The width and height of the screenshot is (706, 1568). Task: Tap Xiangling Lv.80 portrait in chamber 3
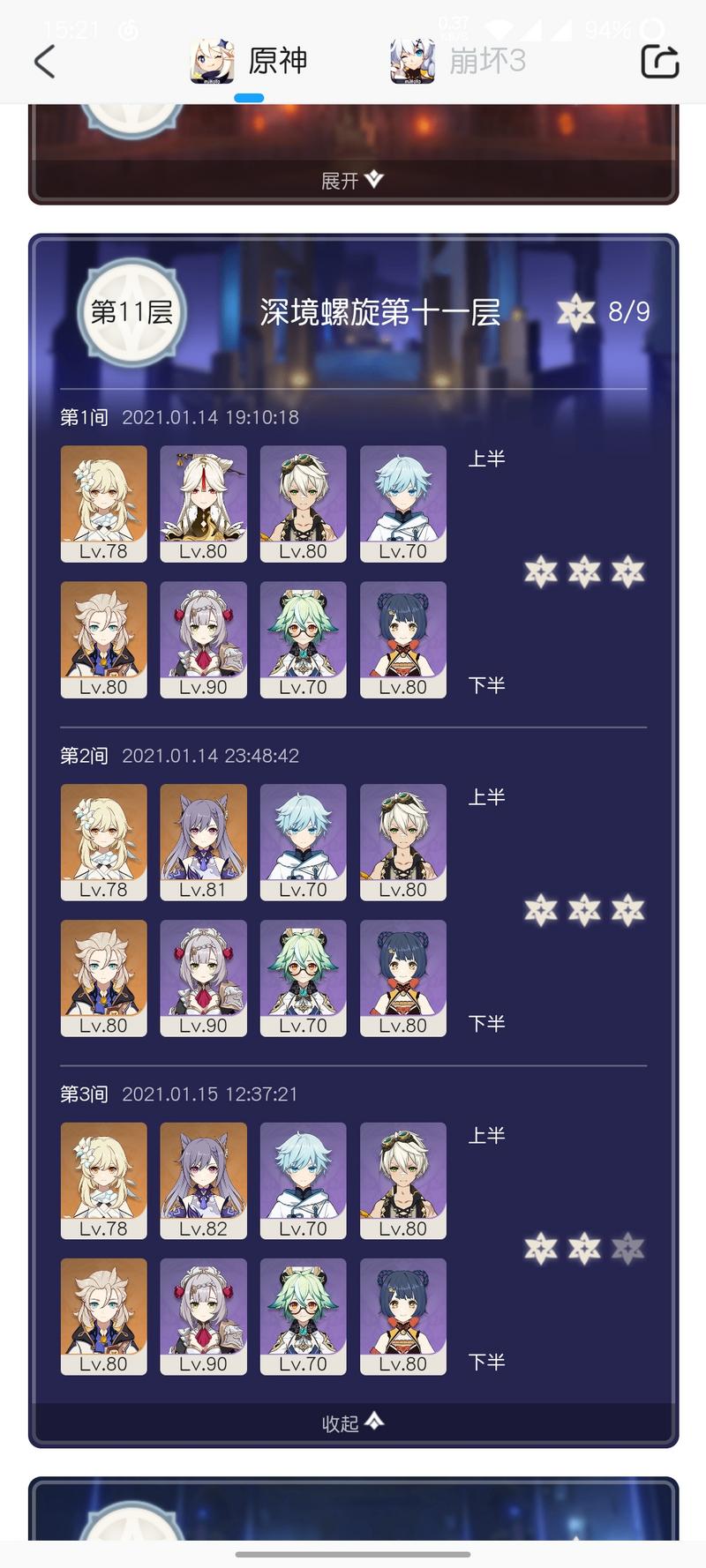coord(403,1317)
